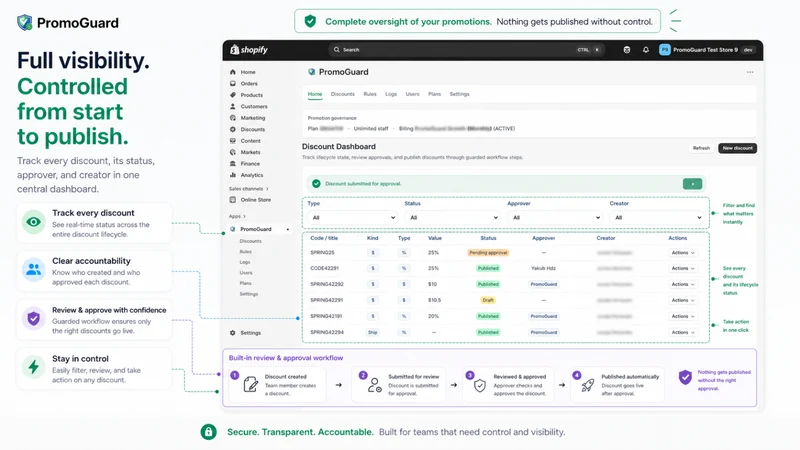Switch to the Rules tab

370,94
